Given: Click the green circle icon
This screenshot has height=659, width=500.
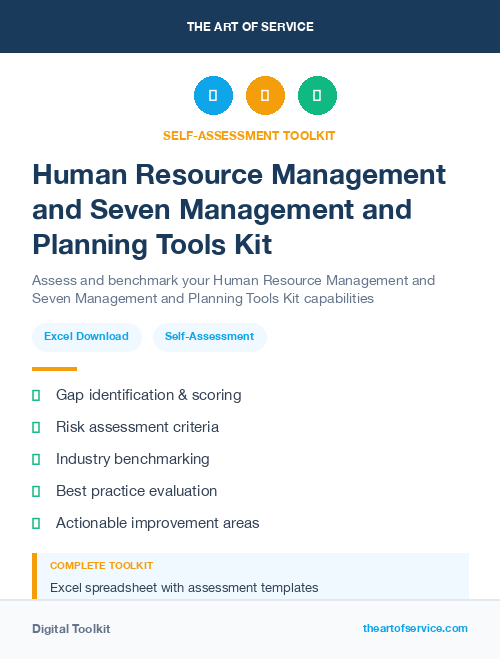Looking at the screenshot, I should pos(317,95).
